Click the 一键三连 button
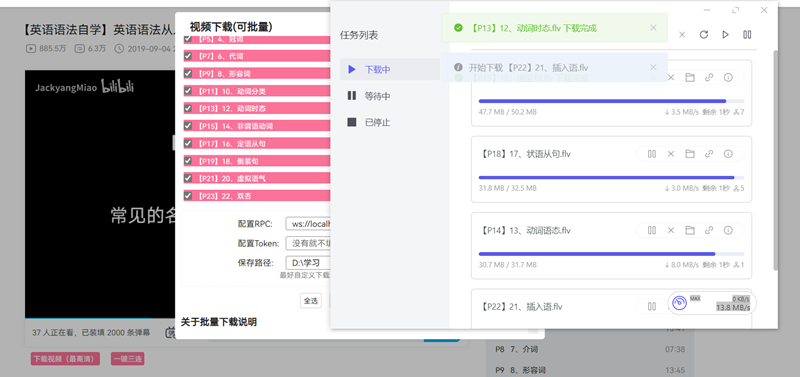Viewport: 800px width, 377px height. coord(128,359)
